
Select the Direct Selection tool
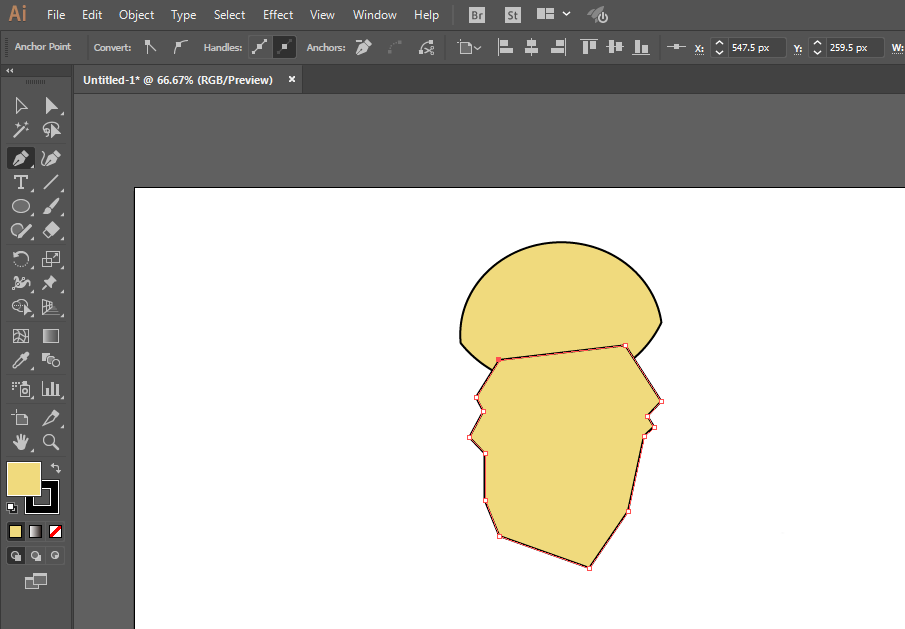(51, 106)
